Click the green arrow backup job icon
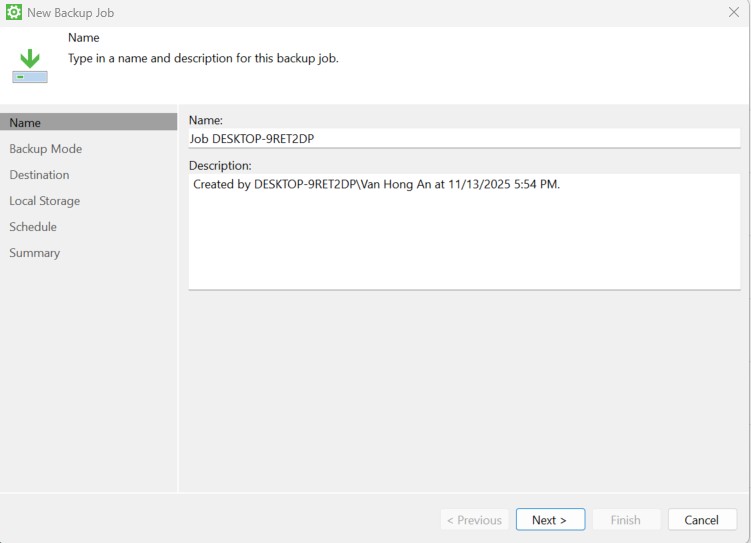This screenshot has height=543, width=751. (x=30, y=66)
